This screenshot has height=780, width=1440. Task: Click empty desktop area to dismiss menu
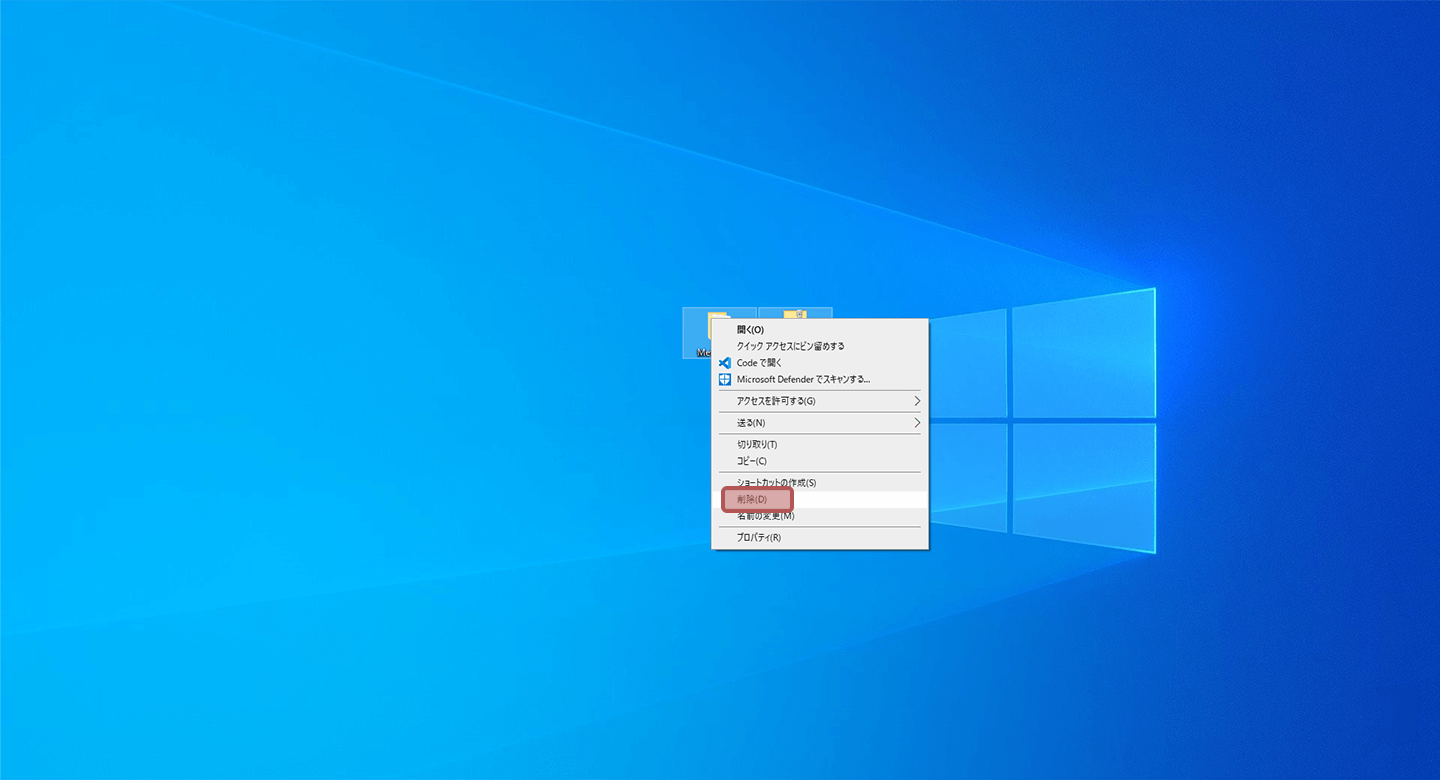(x=300, y=400)
